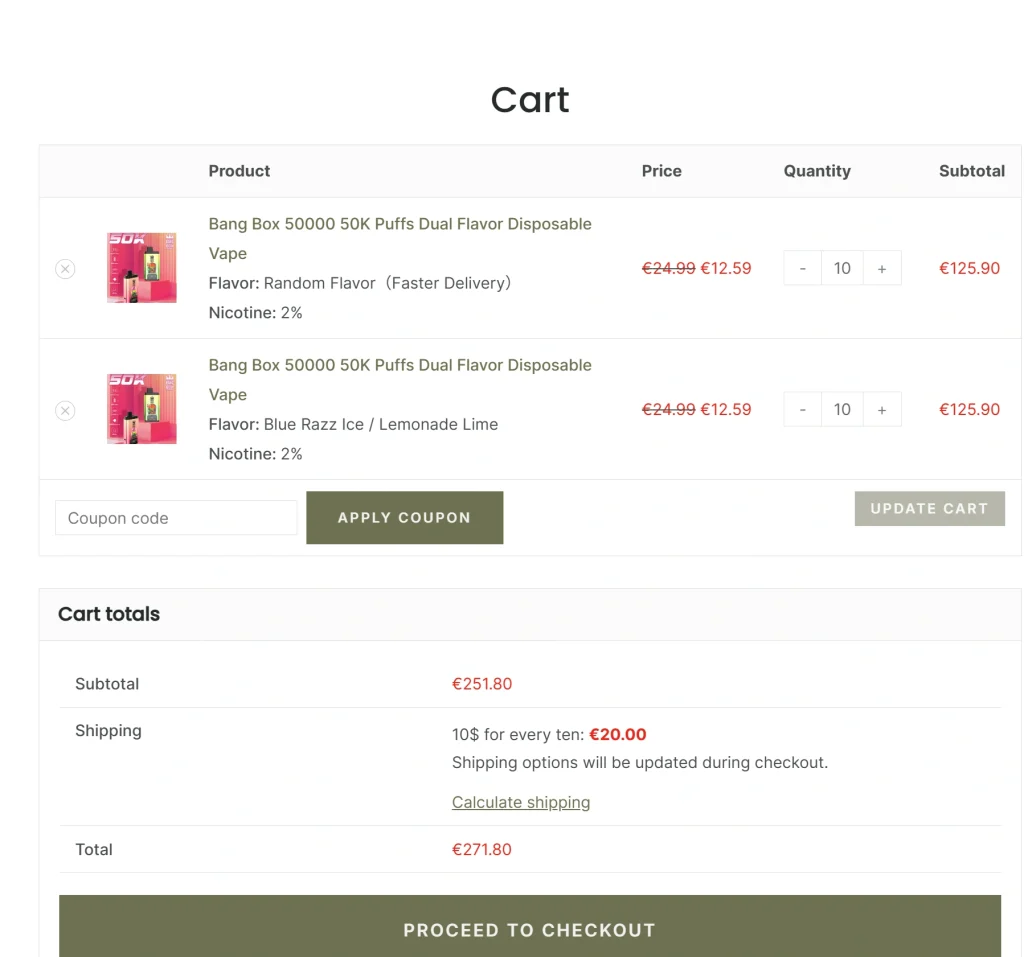Remove the Random Flavor item from cart
The height and width of the screenshot is (957, 1024).
click(x=65, y=268)
